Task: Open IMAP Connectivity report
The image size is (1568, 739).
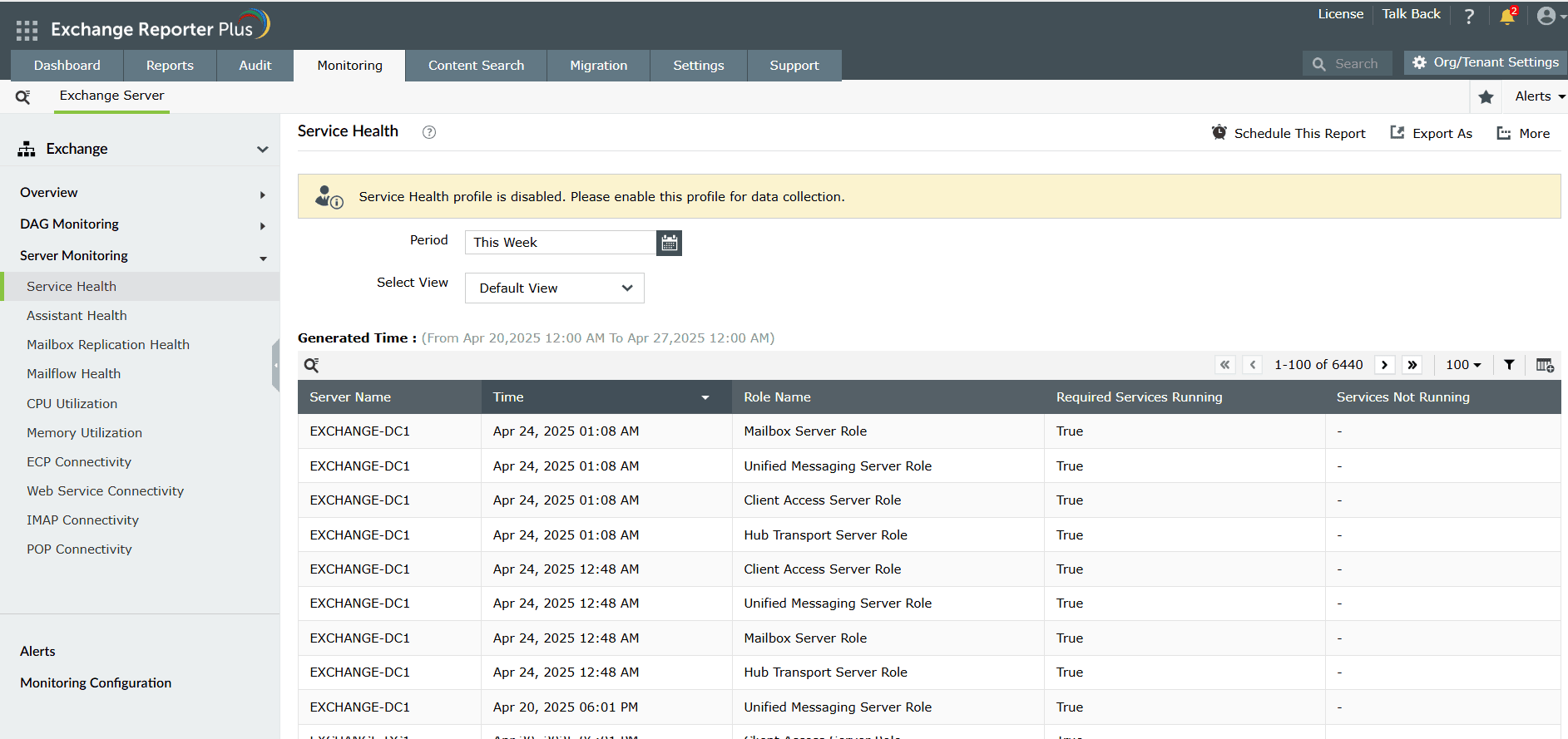Action: [x=83, y=520]
